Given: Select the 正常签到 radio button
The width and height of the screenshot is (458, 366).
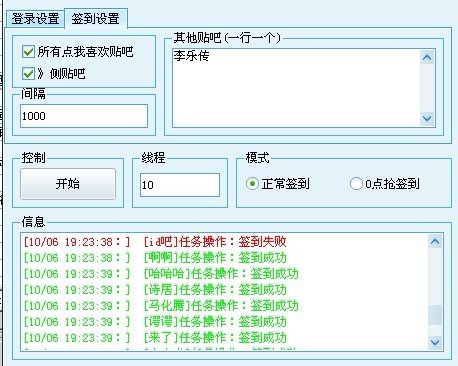Looking at the screenshot, I should (x=252, y=184).
